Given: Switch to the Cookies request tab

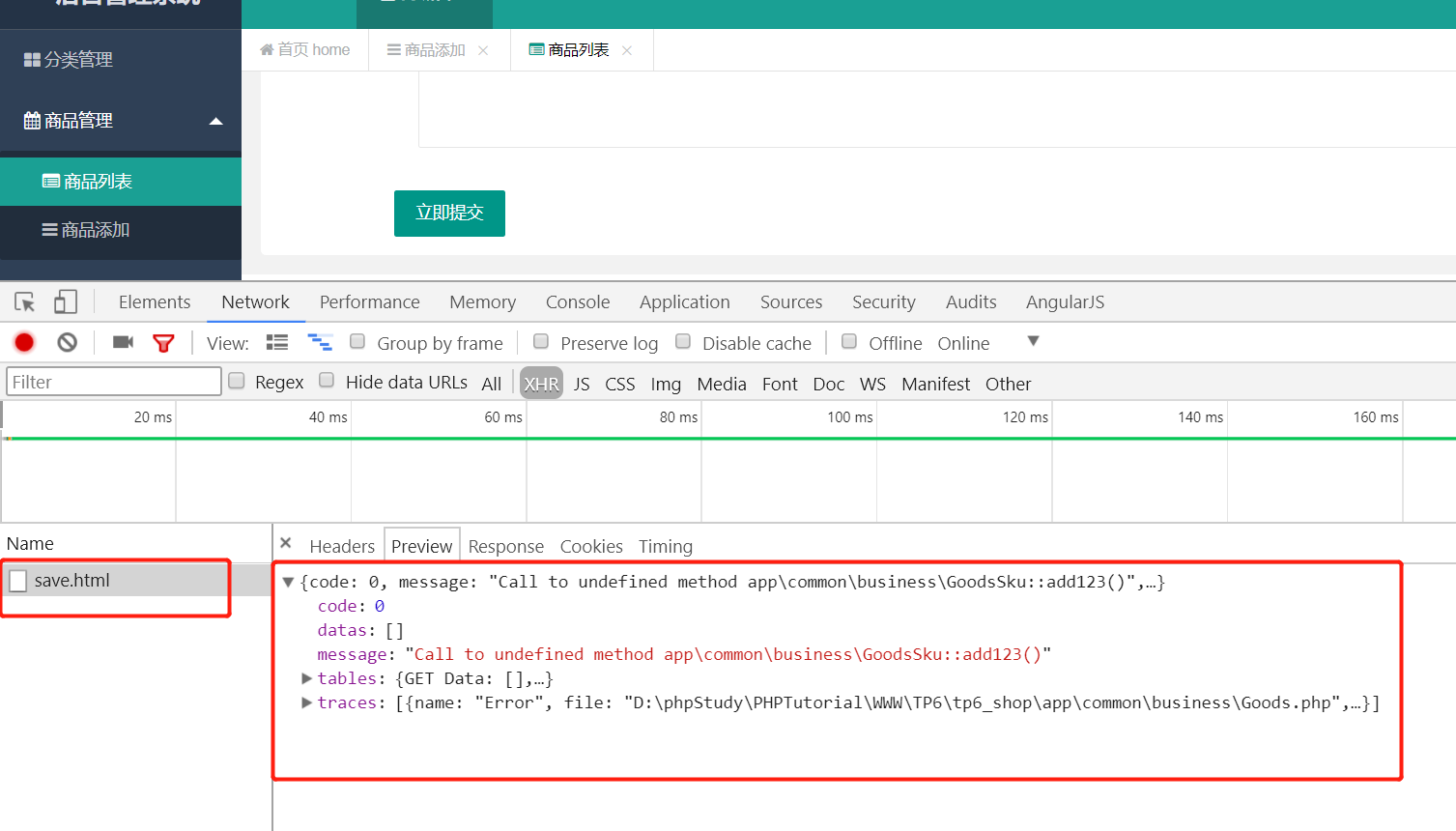Looking at the screenshot, I should 591,547.
